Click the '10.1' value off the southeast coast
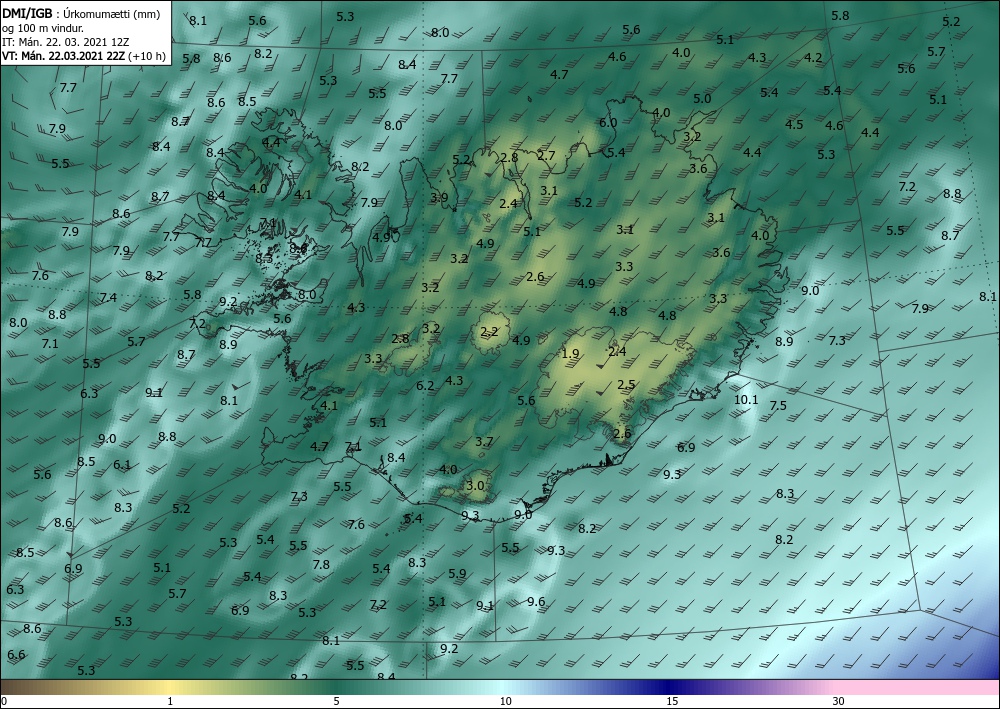 pos(746,400)
